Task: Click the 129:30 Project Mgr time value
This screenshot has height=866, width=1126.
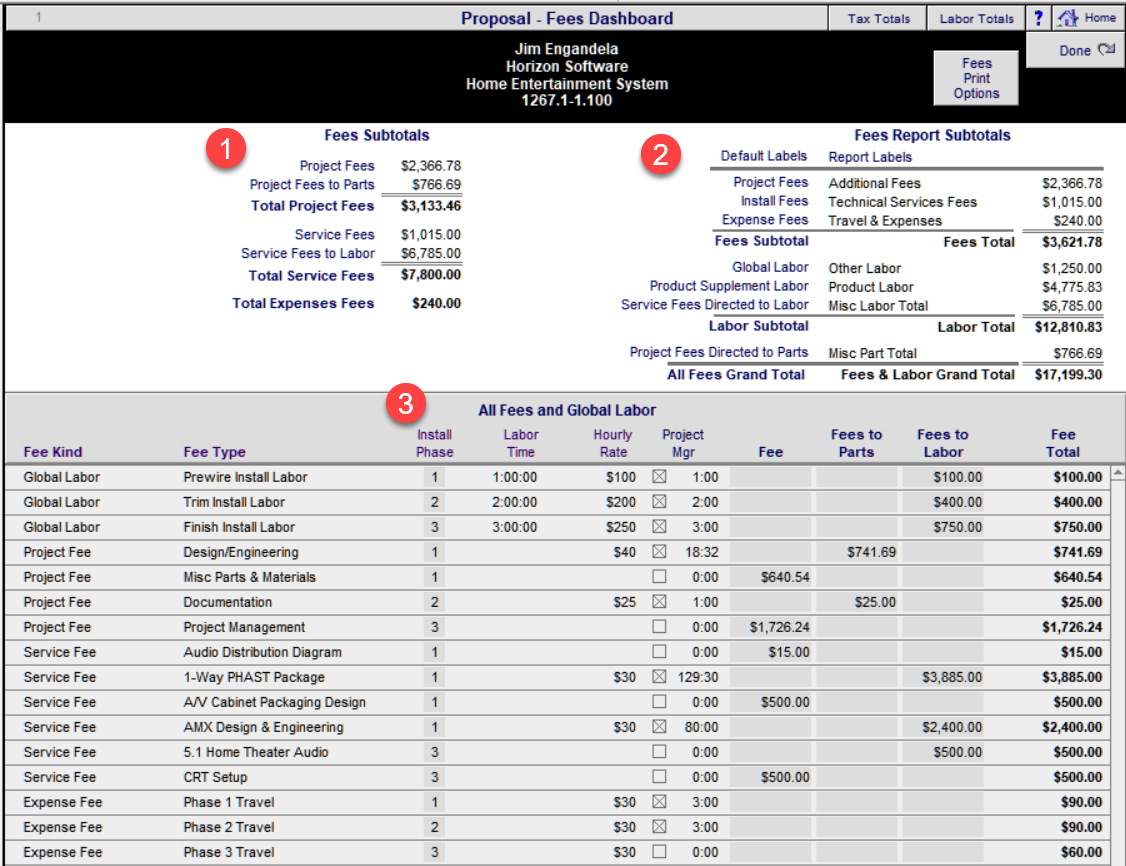Action: coord(697,677)
